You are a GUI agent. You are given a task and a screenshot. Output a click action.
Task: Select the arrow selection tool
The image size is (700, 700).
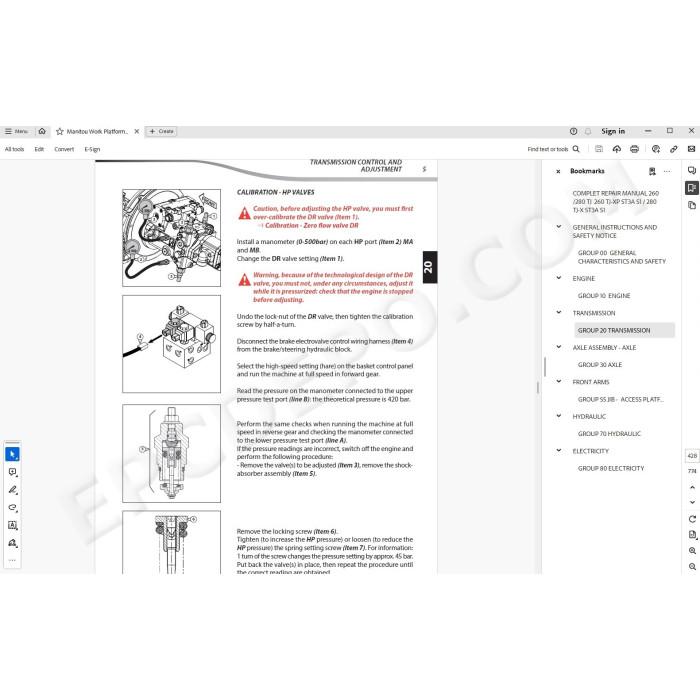(x=12, y=454)
